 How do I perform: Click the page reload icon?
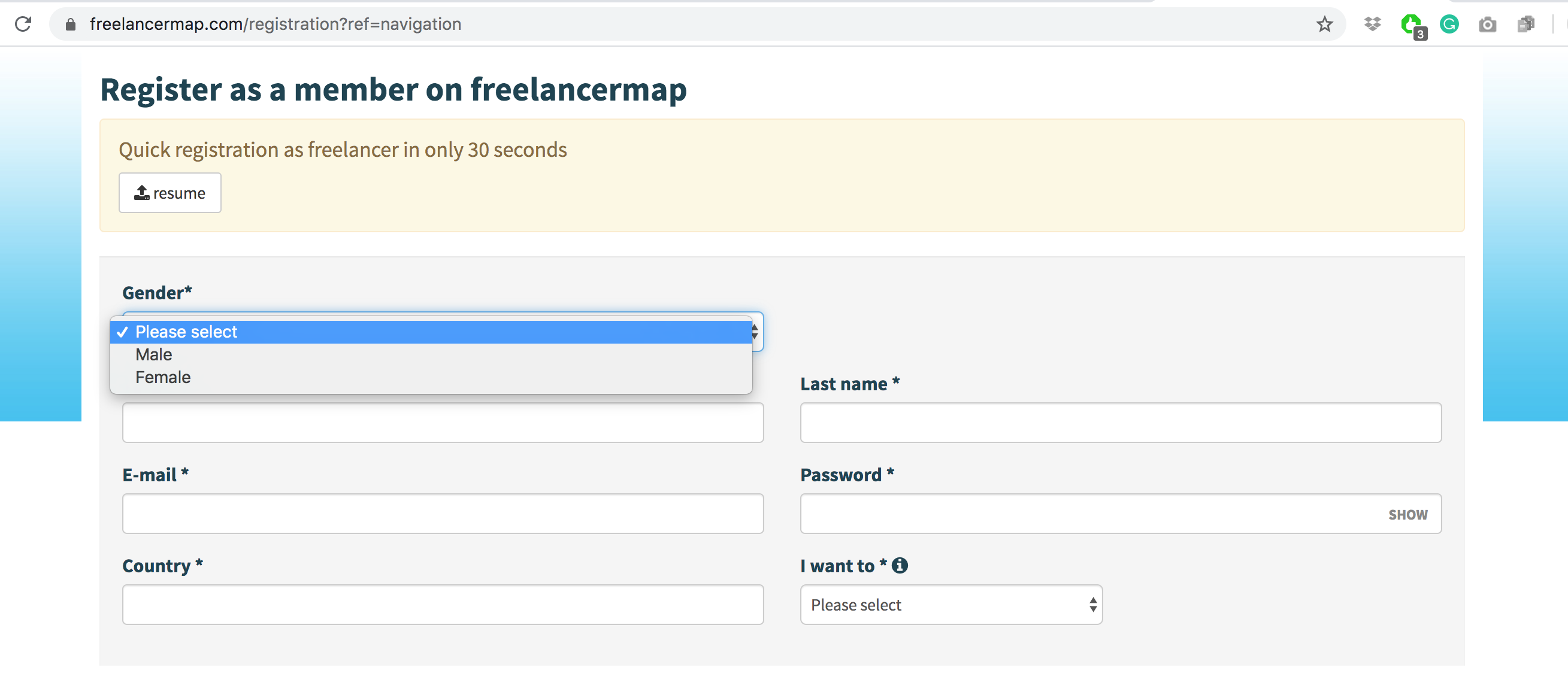23,24
